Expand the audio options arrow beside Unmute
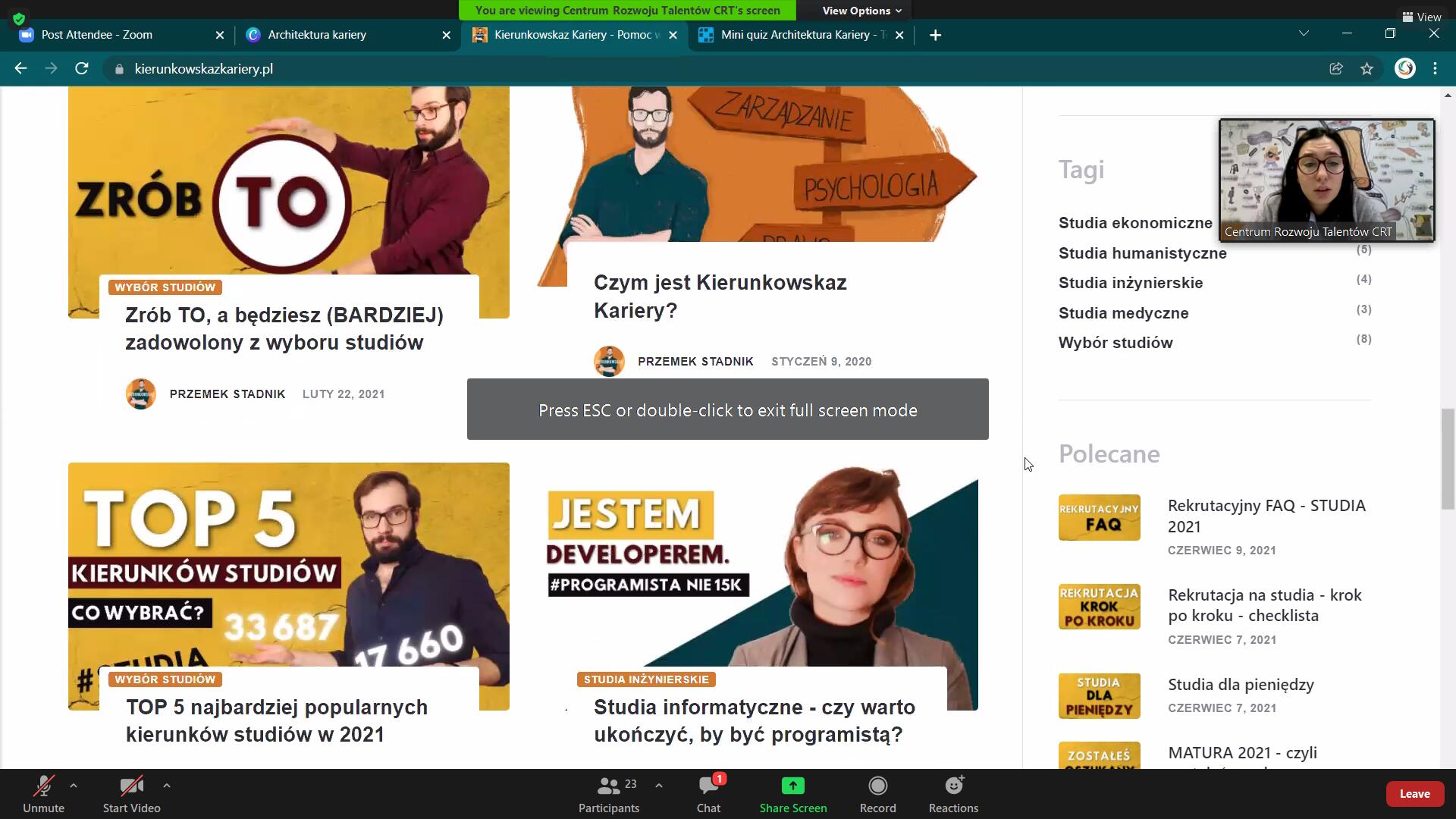 coord(74,786)
